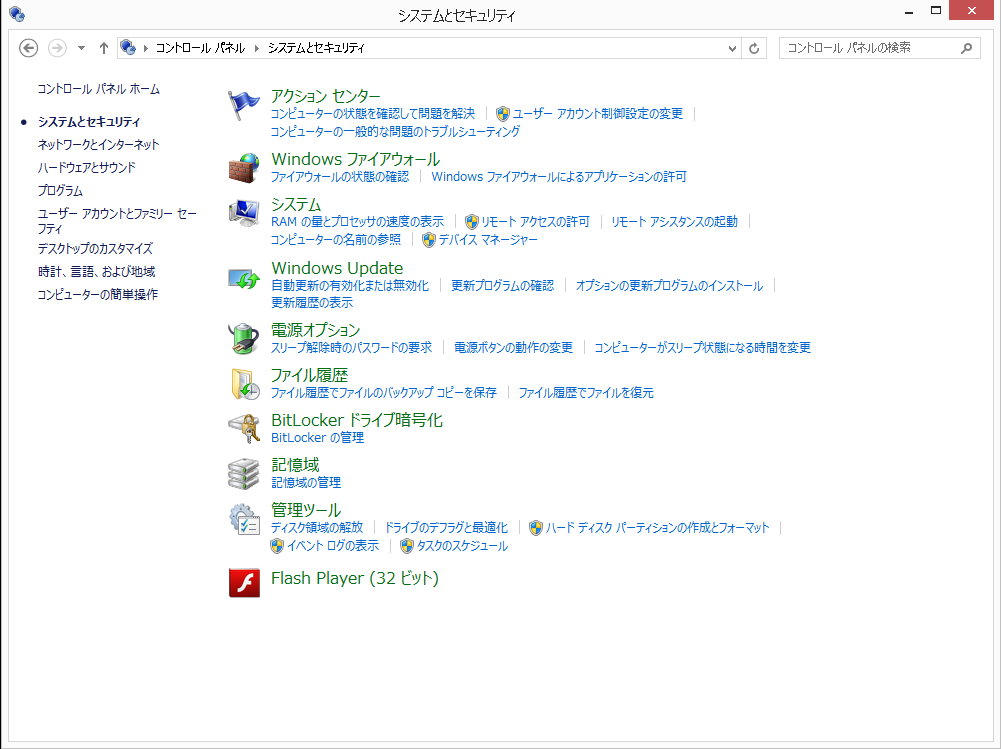
Task: Open the Administrative Tools (管理ツール) gear icon
Action: [244, 519]
